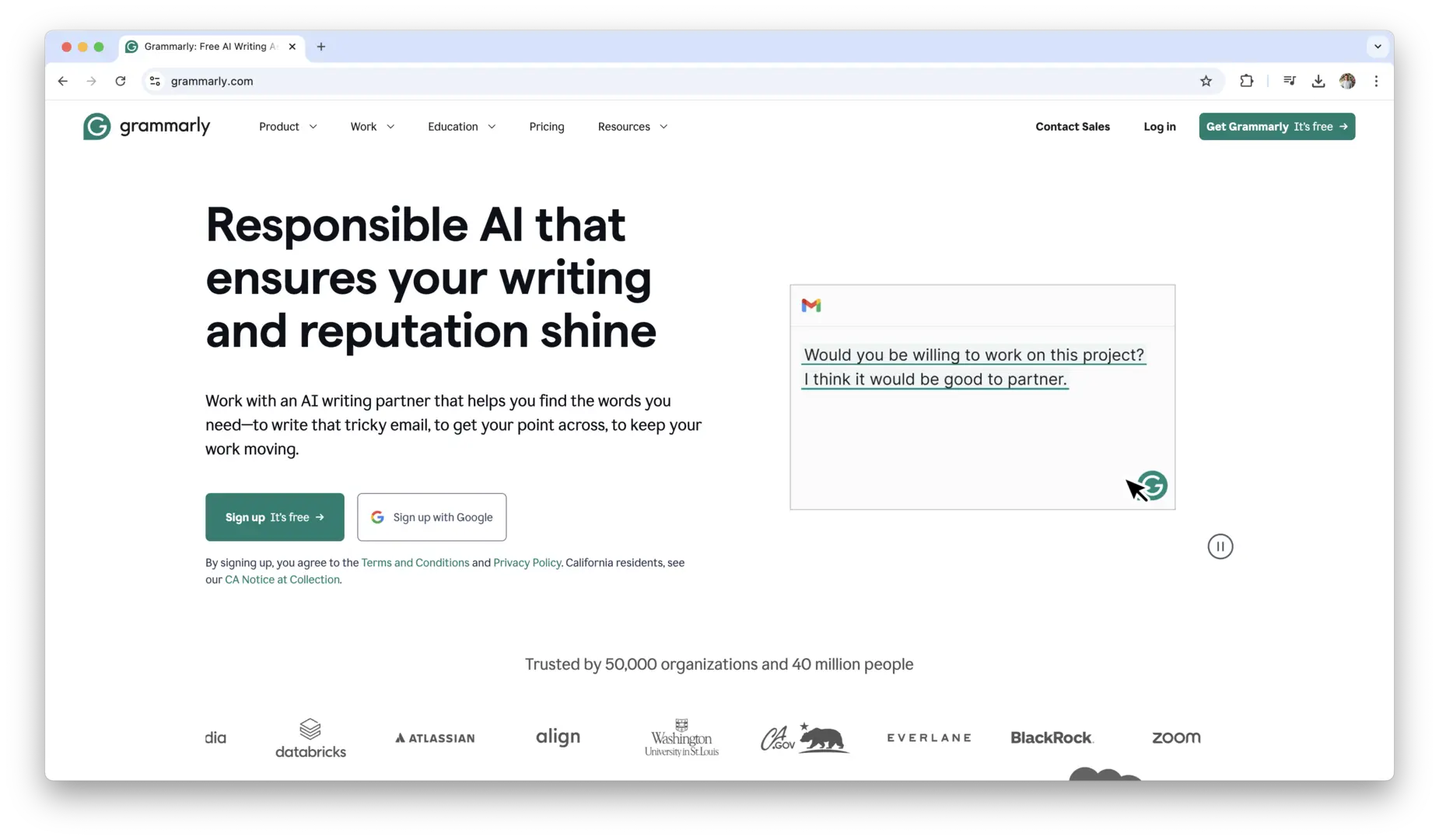Reload the Grammarly page
The height and width of the screenshot is (840, 1439).
point(121,81)
